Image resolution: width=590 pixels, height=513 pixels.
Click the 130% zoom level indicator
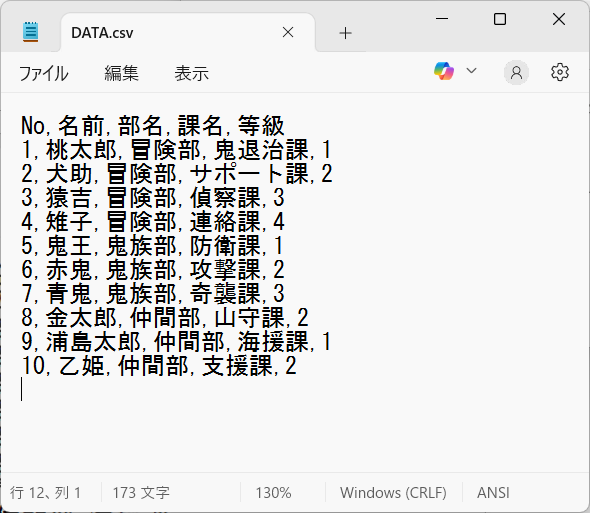coord(274,493)
